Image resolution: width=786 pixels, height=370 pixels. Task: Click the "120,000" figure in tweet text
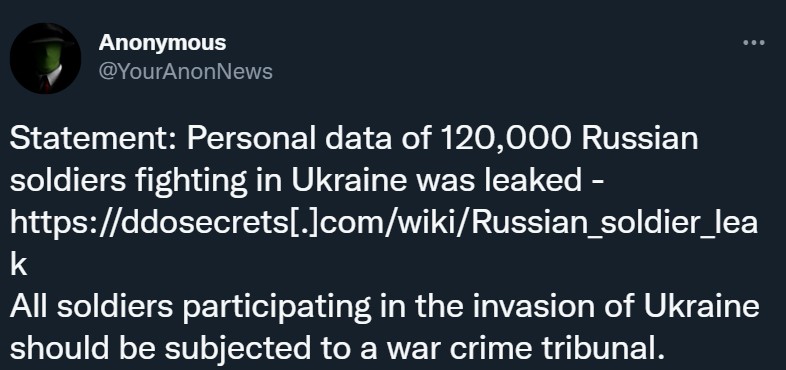[x=506, y=139]
